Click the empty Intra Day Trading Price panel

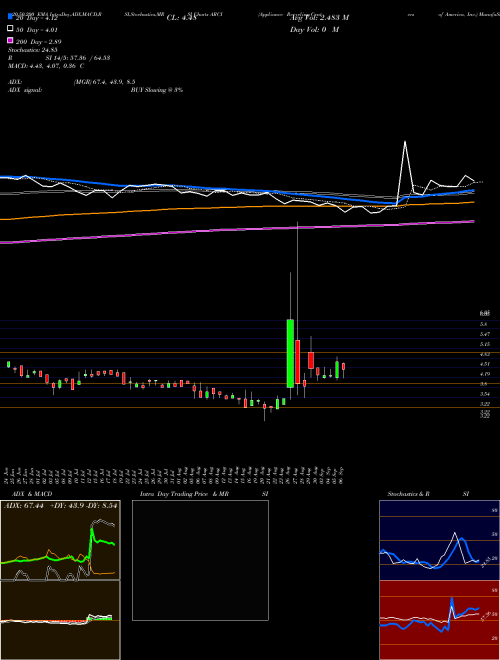[200, 560]
